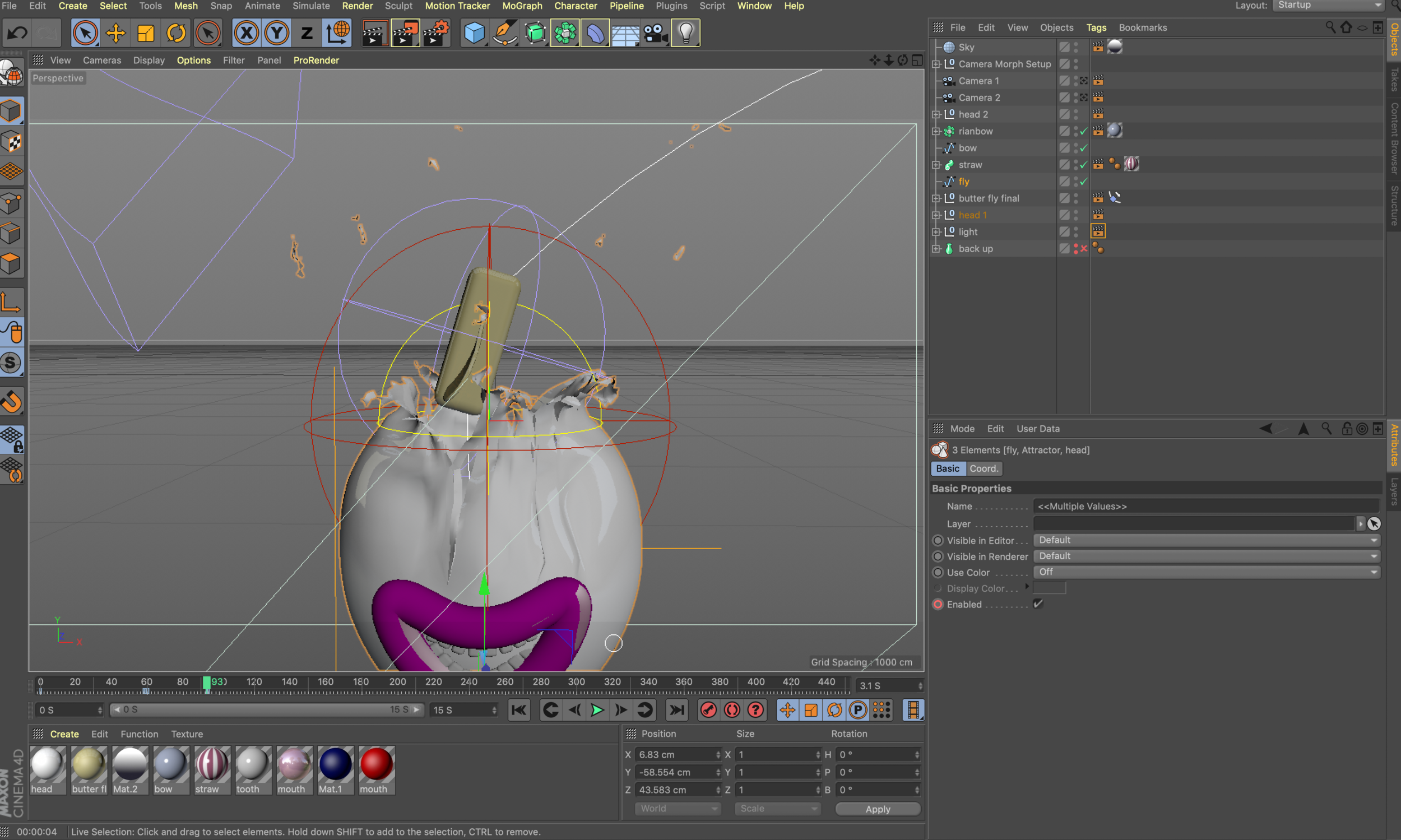This screenshot has width=1401, height=840.
Task: Click timeline playhead at frame 93
Action: (x=207, y=683)
